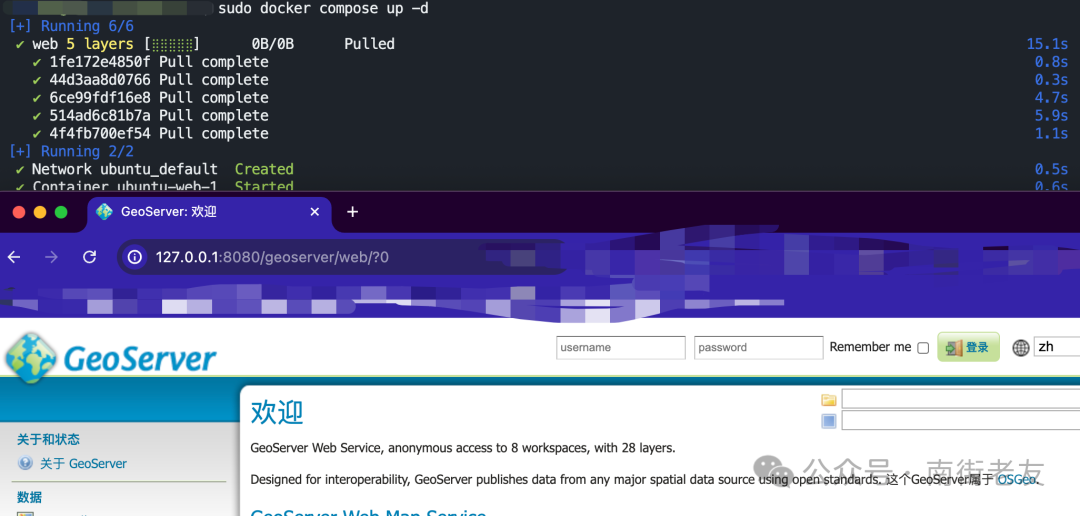
Task: Click the browser back arrow
Action: tap(14, 257)
